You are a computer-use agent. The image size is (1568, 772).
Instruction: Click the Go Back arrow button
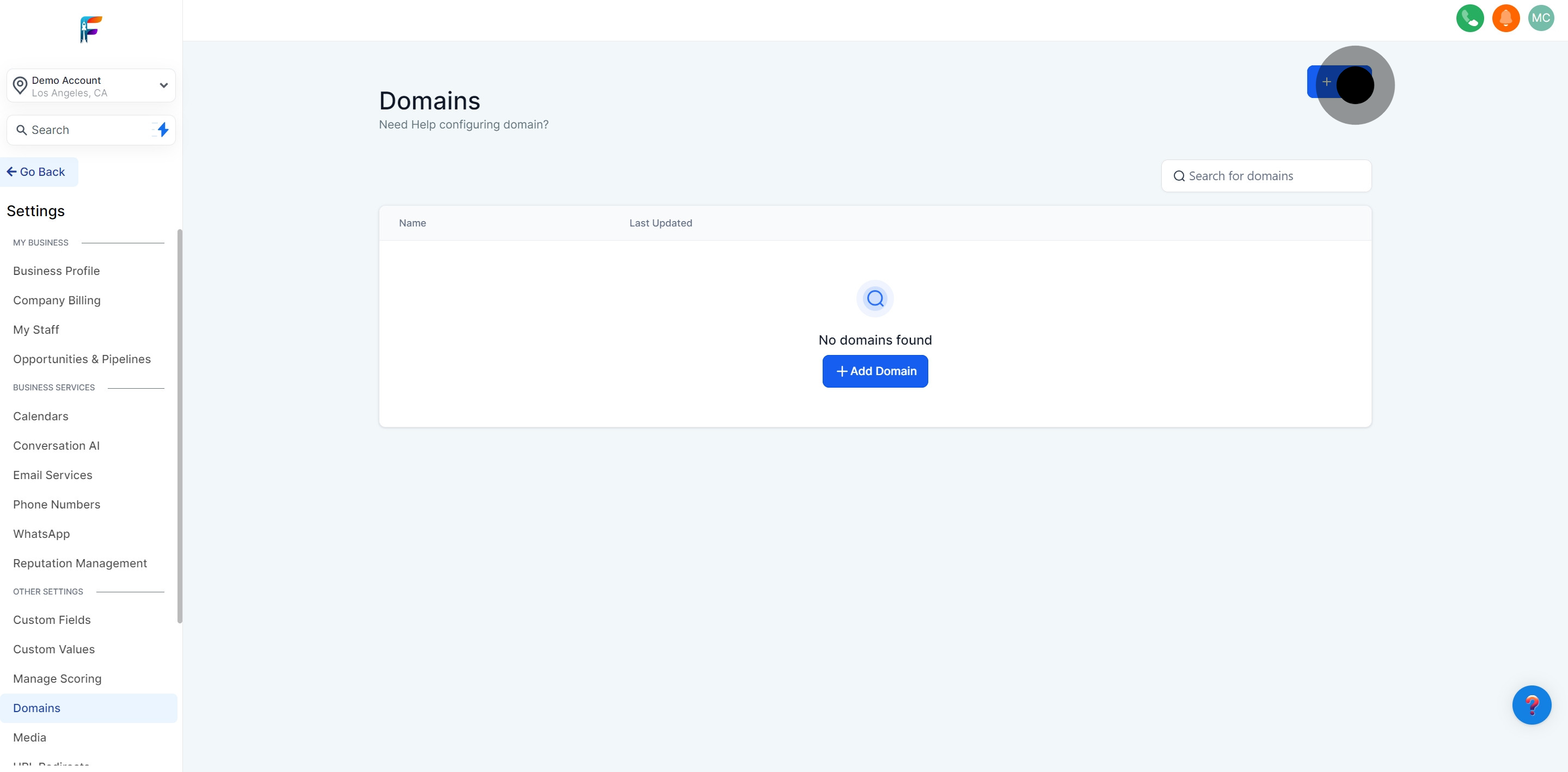tap(37, 172)
